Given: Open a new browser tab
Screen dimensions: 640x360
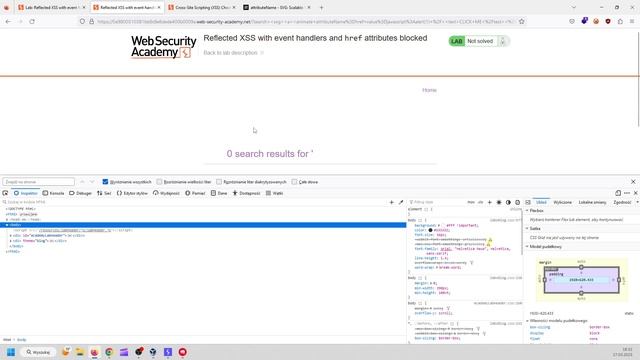Looking at the screenshot, I should [x=321, y=7].
